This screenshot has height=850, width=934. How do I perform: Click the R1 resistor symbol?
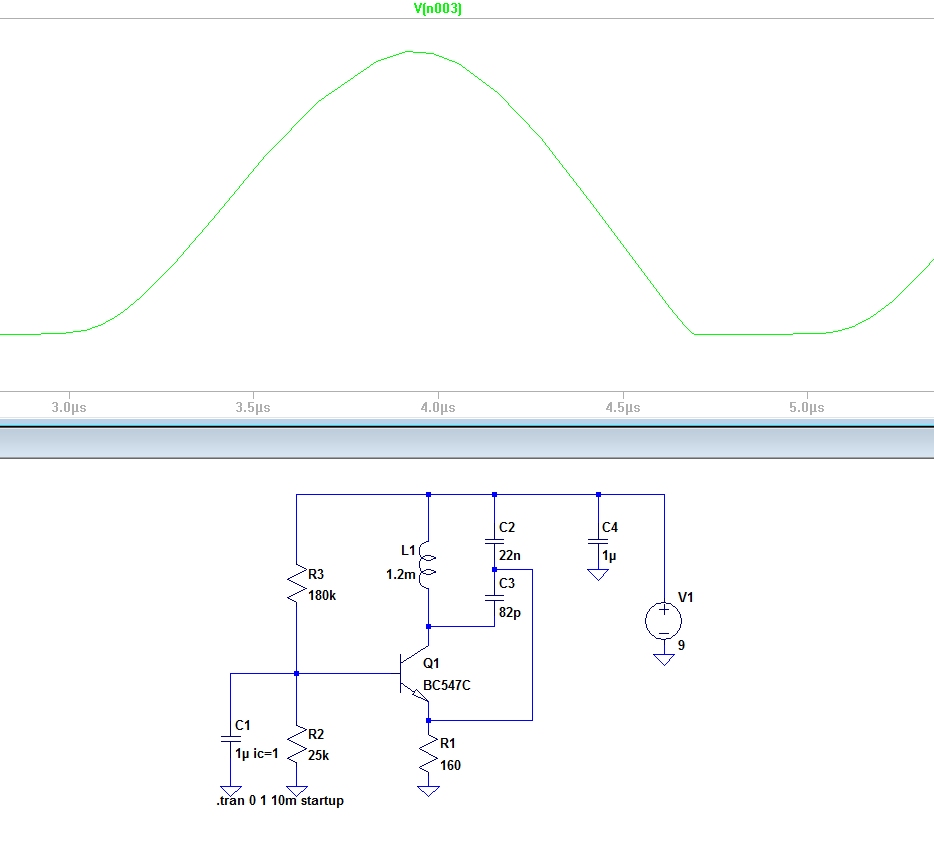coord(428,754)
